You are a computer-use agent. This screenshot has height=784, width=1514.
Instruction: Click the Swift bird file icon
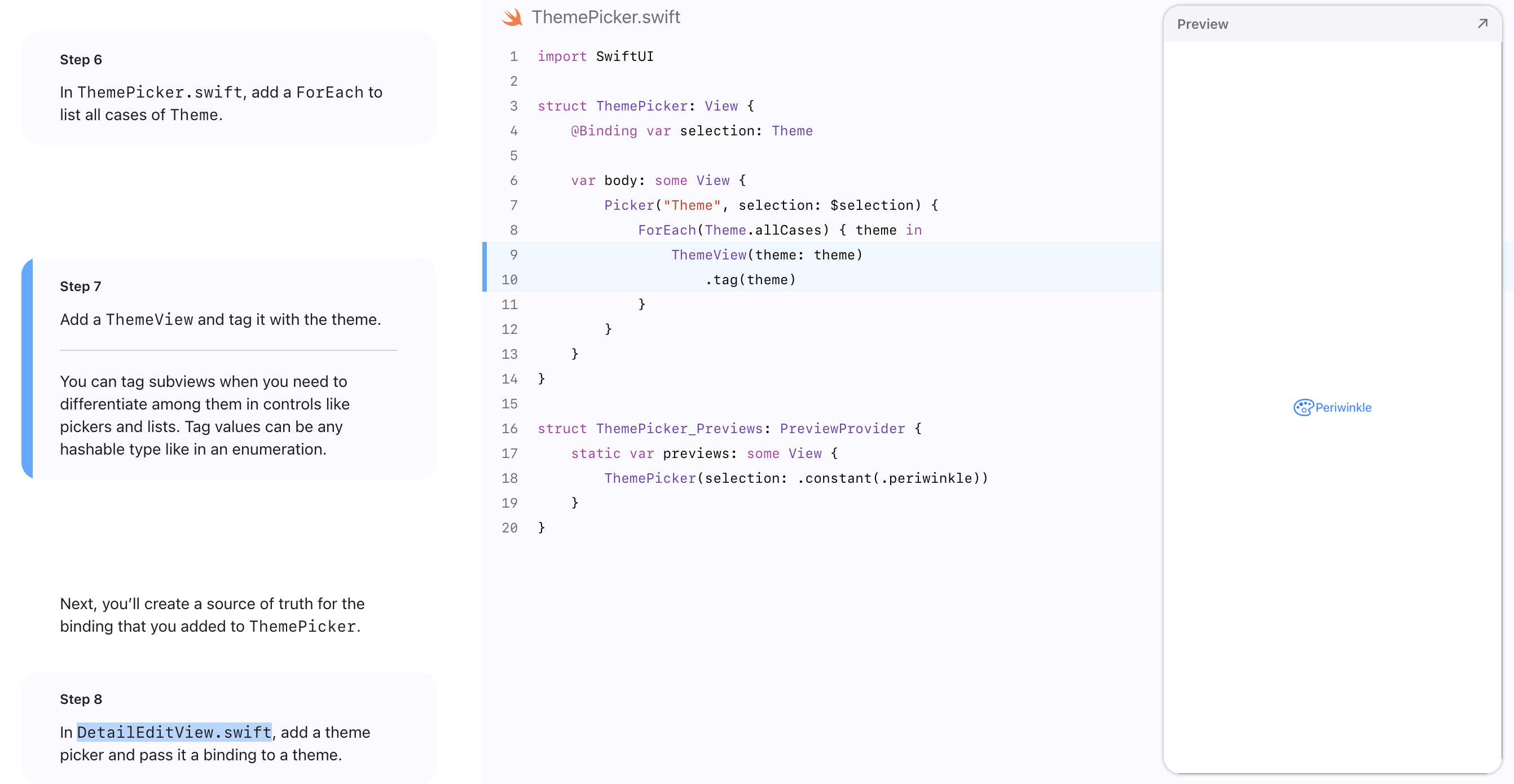pos(512,17)
